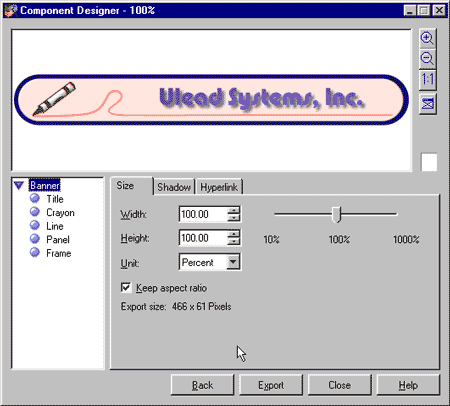Decrease Width using the down spinner arrow
The height and width of the screenshot is (406, 450).
[x=234, y=218]
